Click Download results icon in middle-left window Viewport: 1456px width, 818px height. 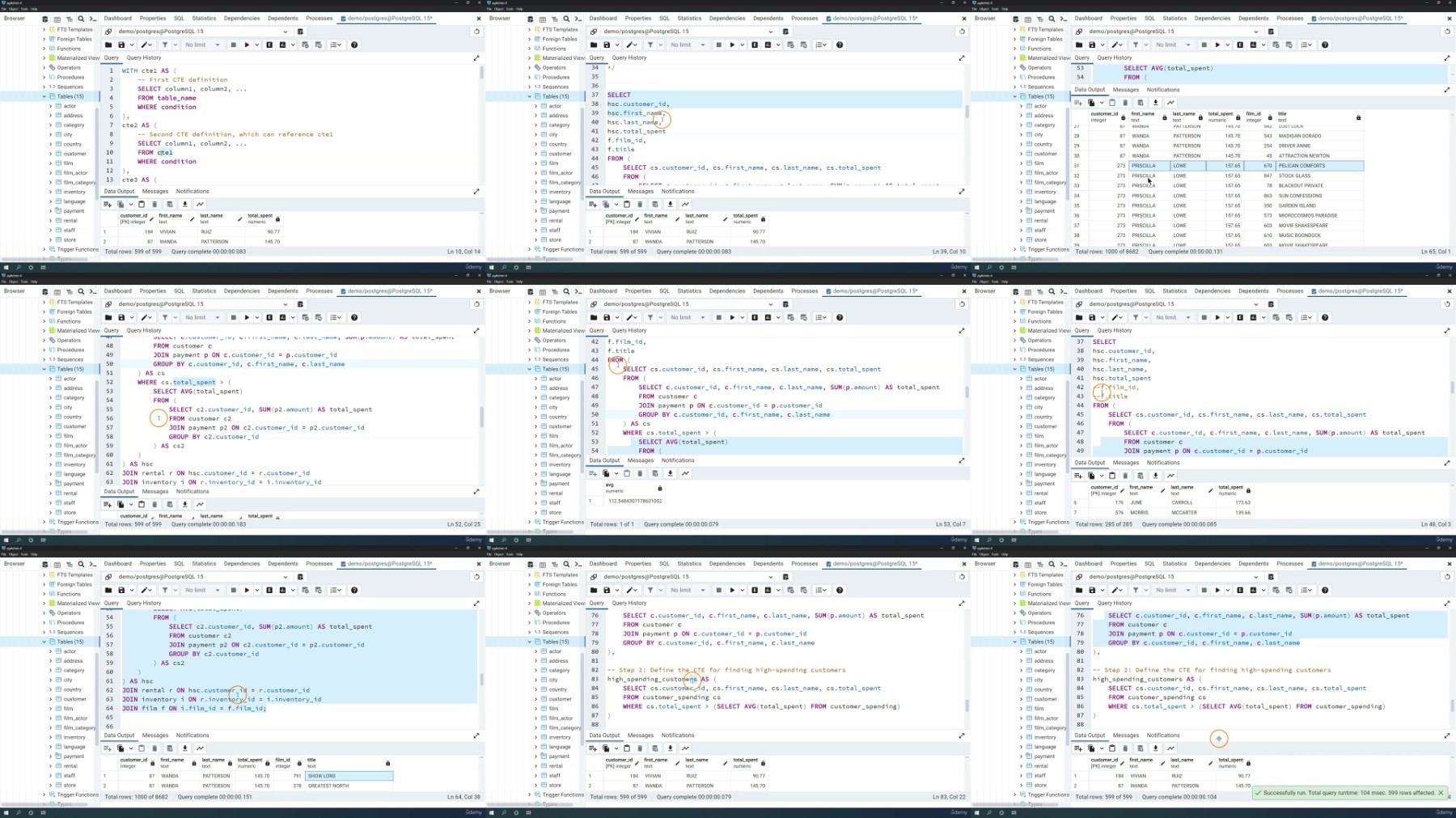184,504
